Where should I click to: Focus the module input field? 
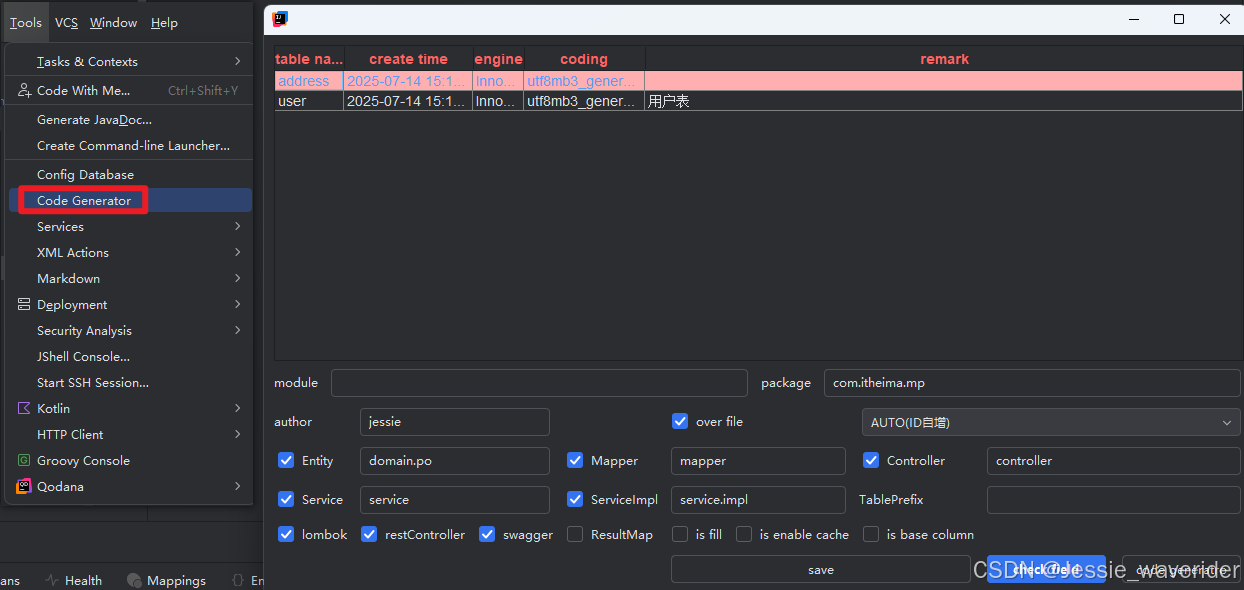(x=539, y=383)
